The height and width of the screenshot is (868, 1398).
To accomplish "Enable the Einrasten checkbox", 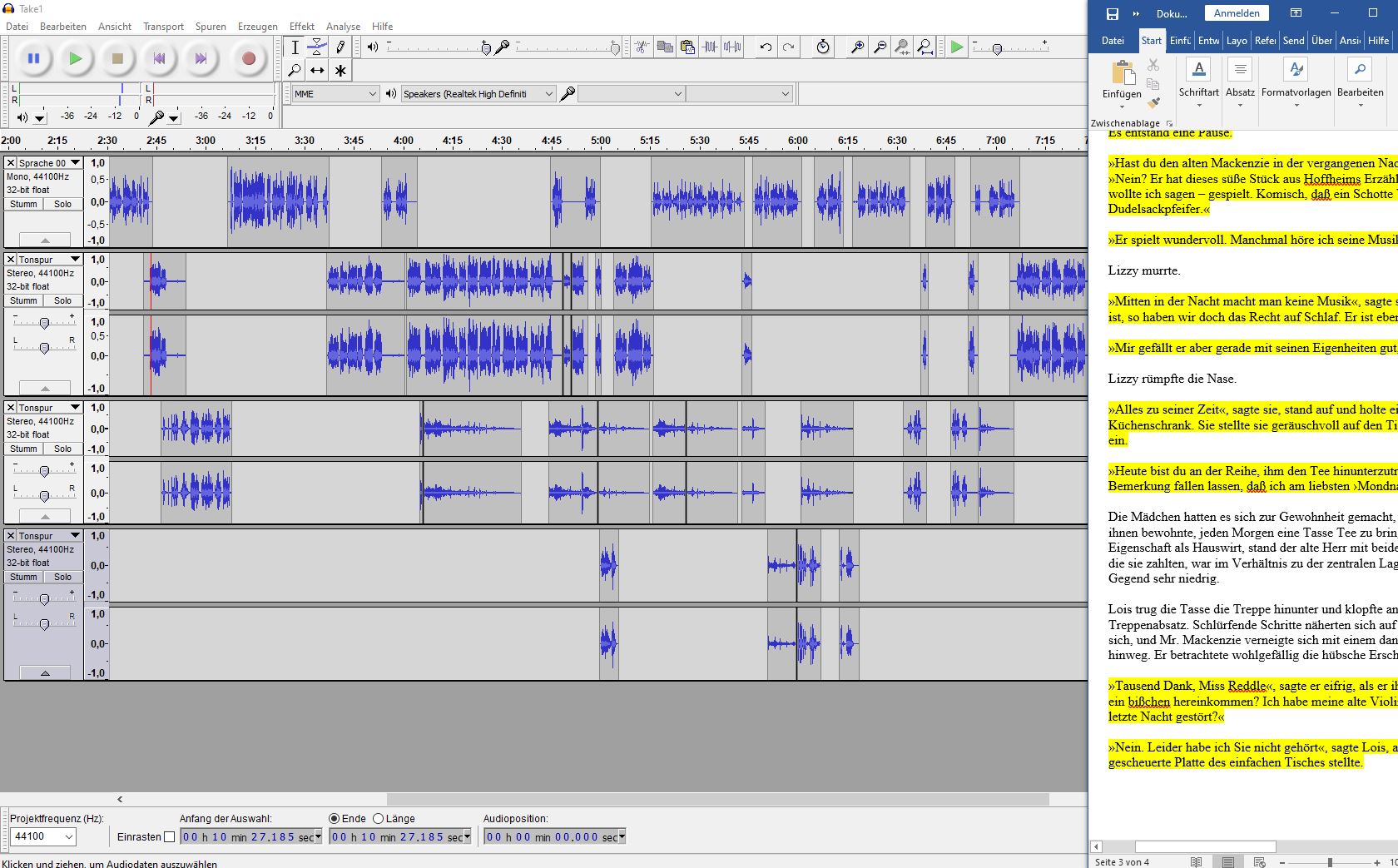I will tap(170, 837).
